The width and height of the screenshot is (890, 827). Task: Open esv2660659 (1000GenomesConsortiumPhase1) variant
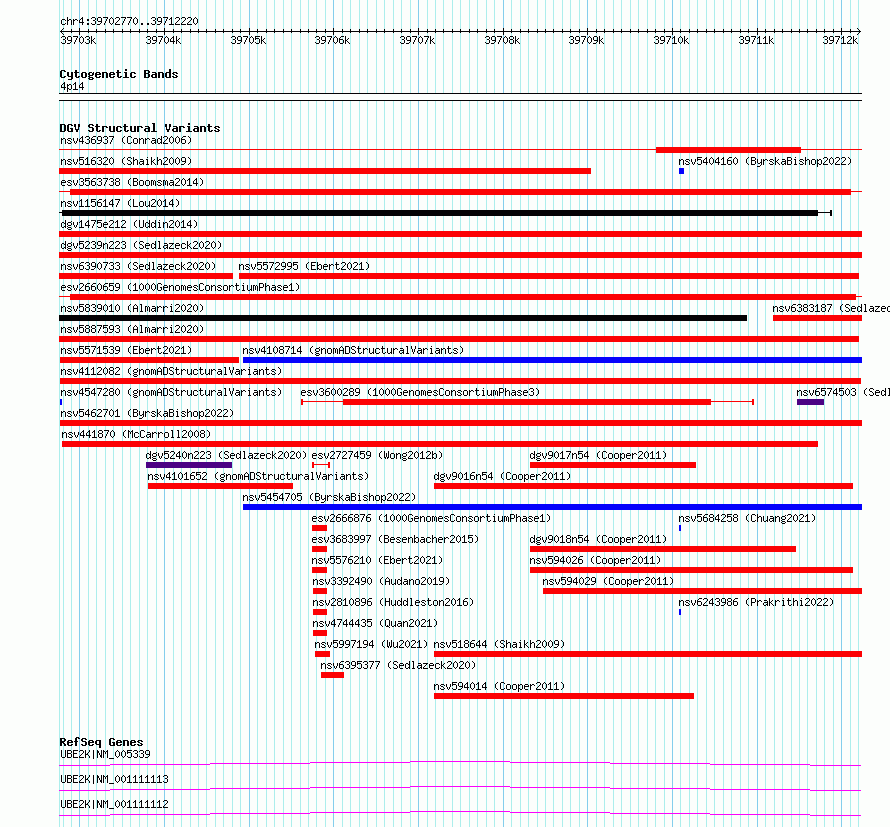point(180,287)
